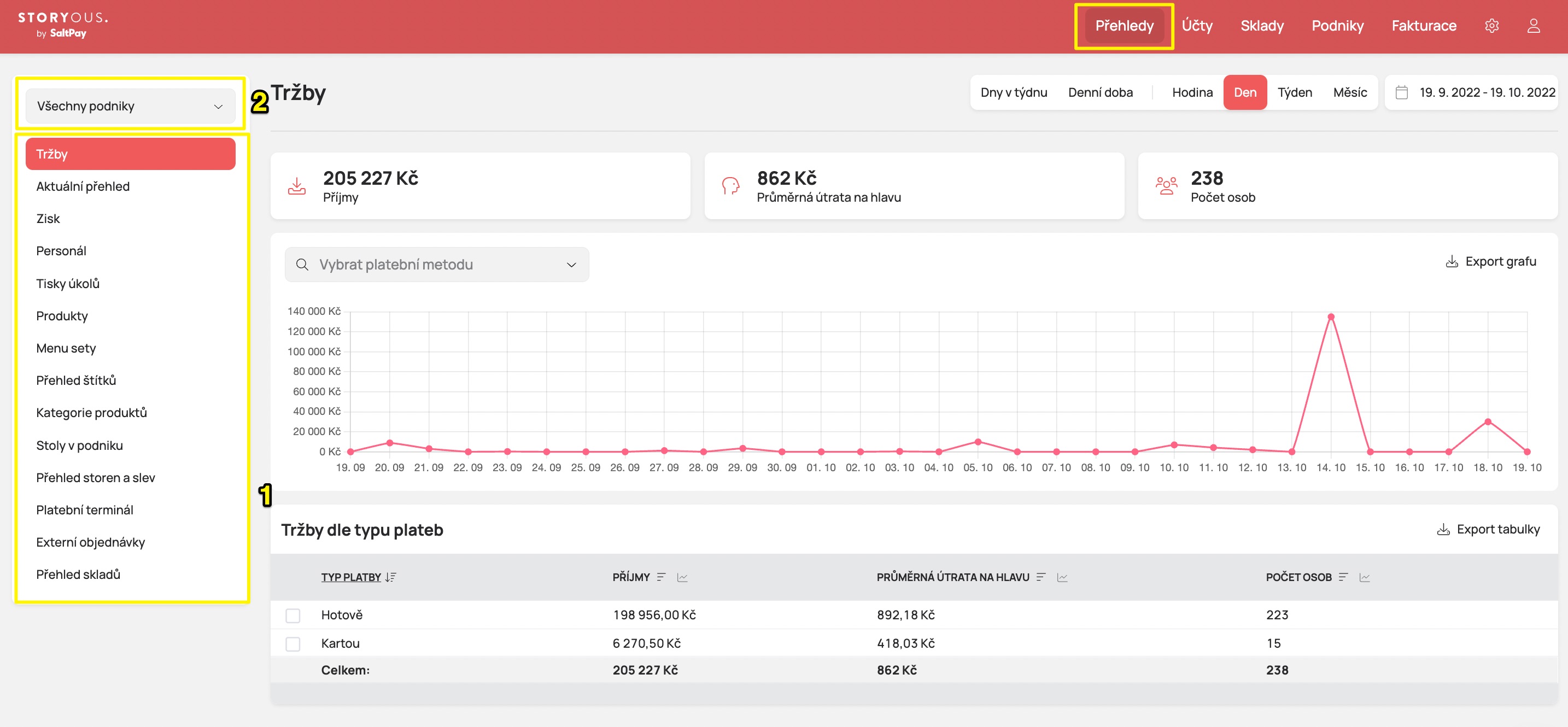Sort by the Typ platby sort icon
The width and height of the screenshot is (1568, 727).
pyautogui.click(x=391, y=577)
